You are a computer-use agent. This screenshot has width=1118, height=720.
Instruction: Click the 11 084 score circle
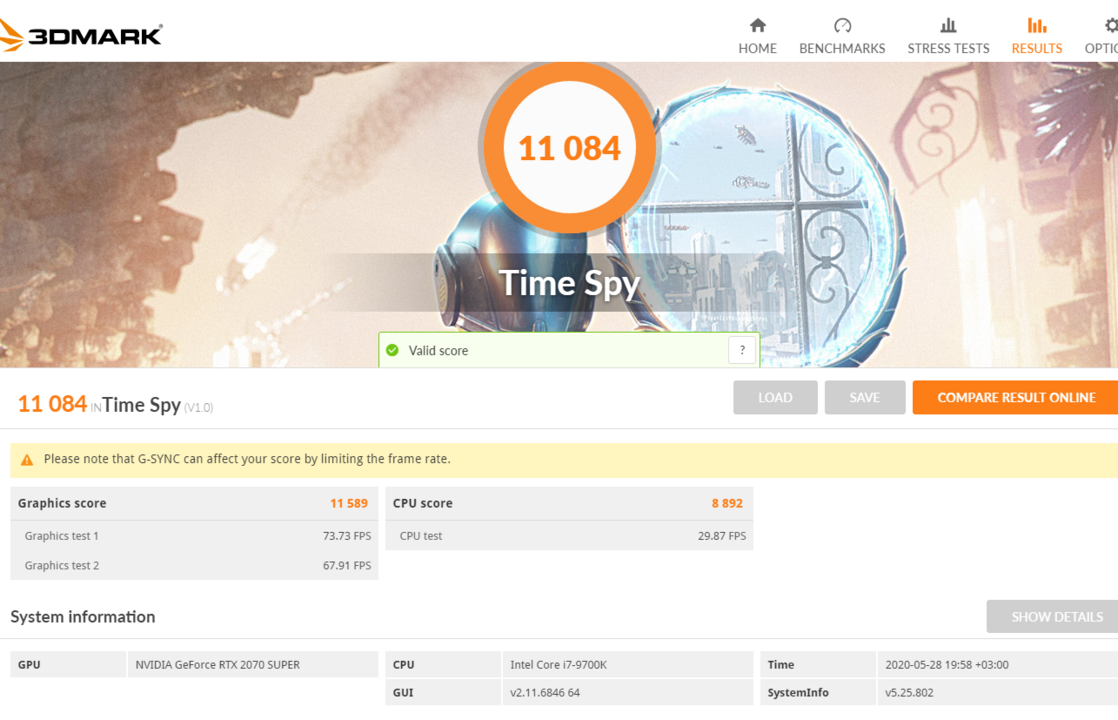569,148
